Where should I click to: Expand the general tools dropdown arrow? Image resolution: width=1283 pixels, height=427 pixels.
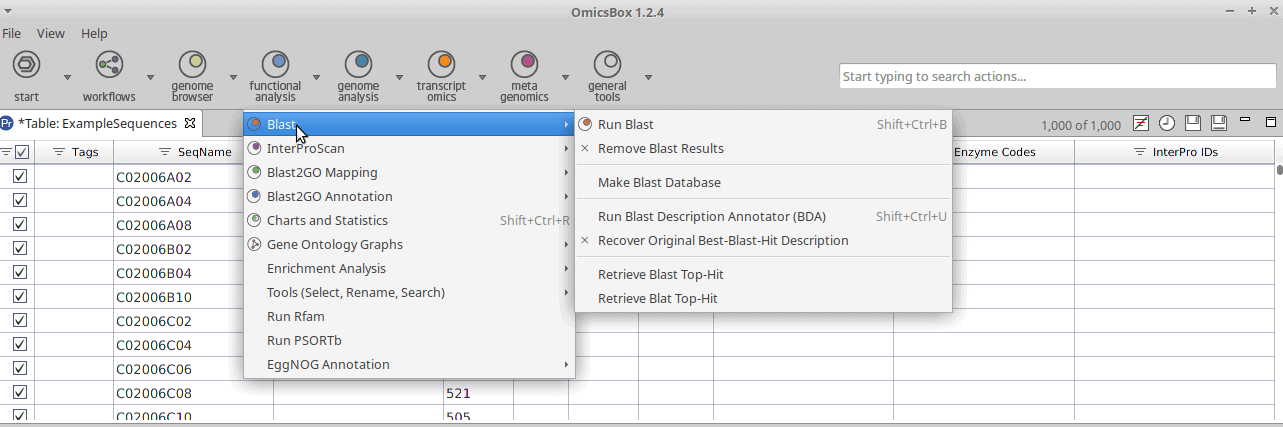point(648,77)
